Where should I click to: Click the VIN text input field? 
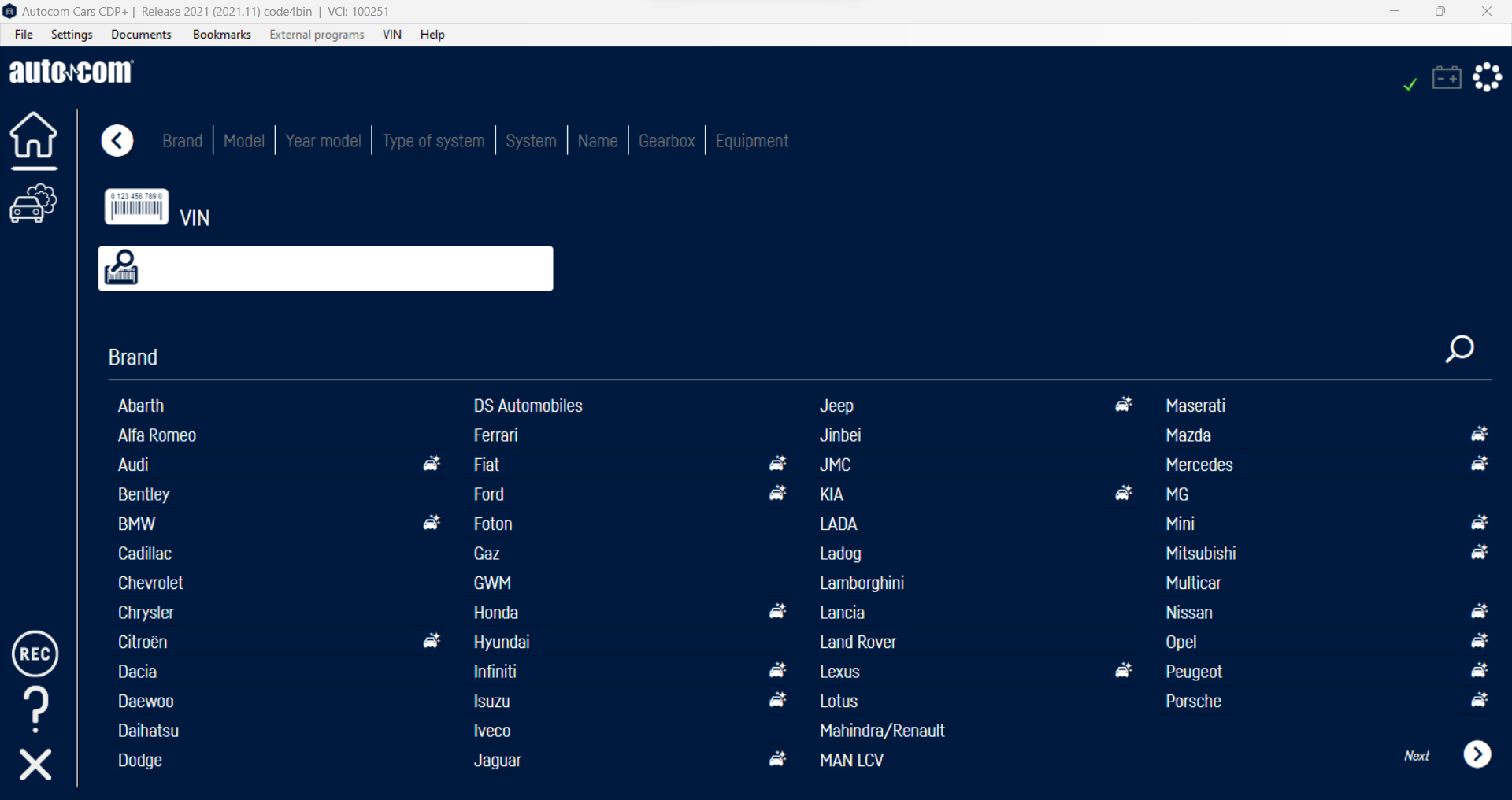point(326,269)
